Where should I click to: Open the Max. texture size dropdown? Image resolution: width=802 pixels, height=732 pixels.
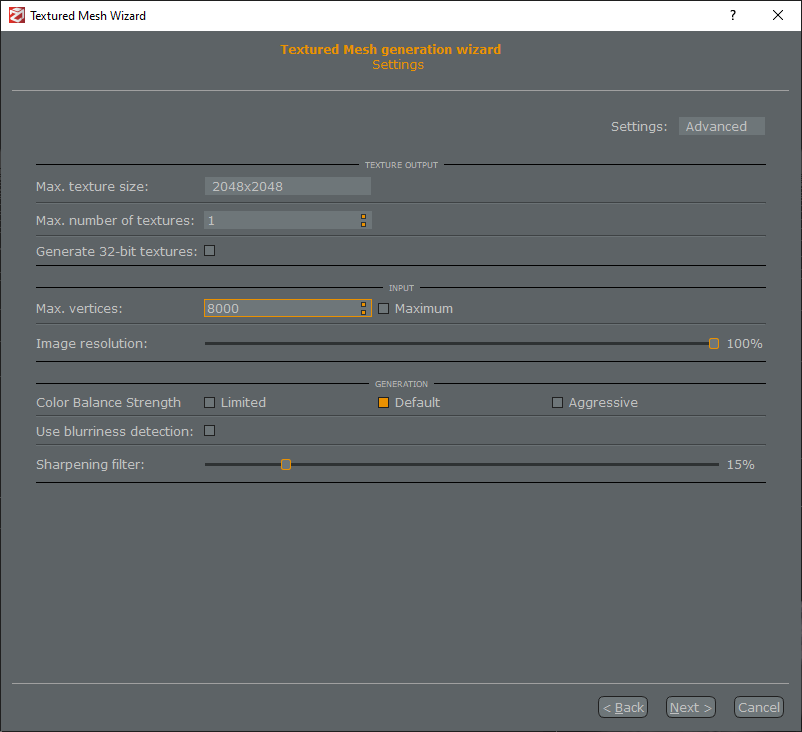(x=287, y=186)
